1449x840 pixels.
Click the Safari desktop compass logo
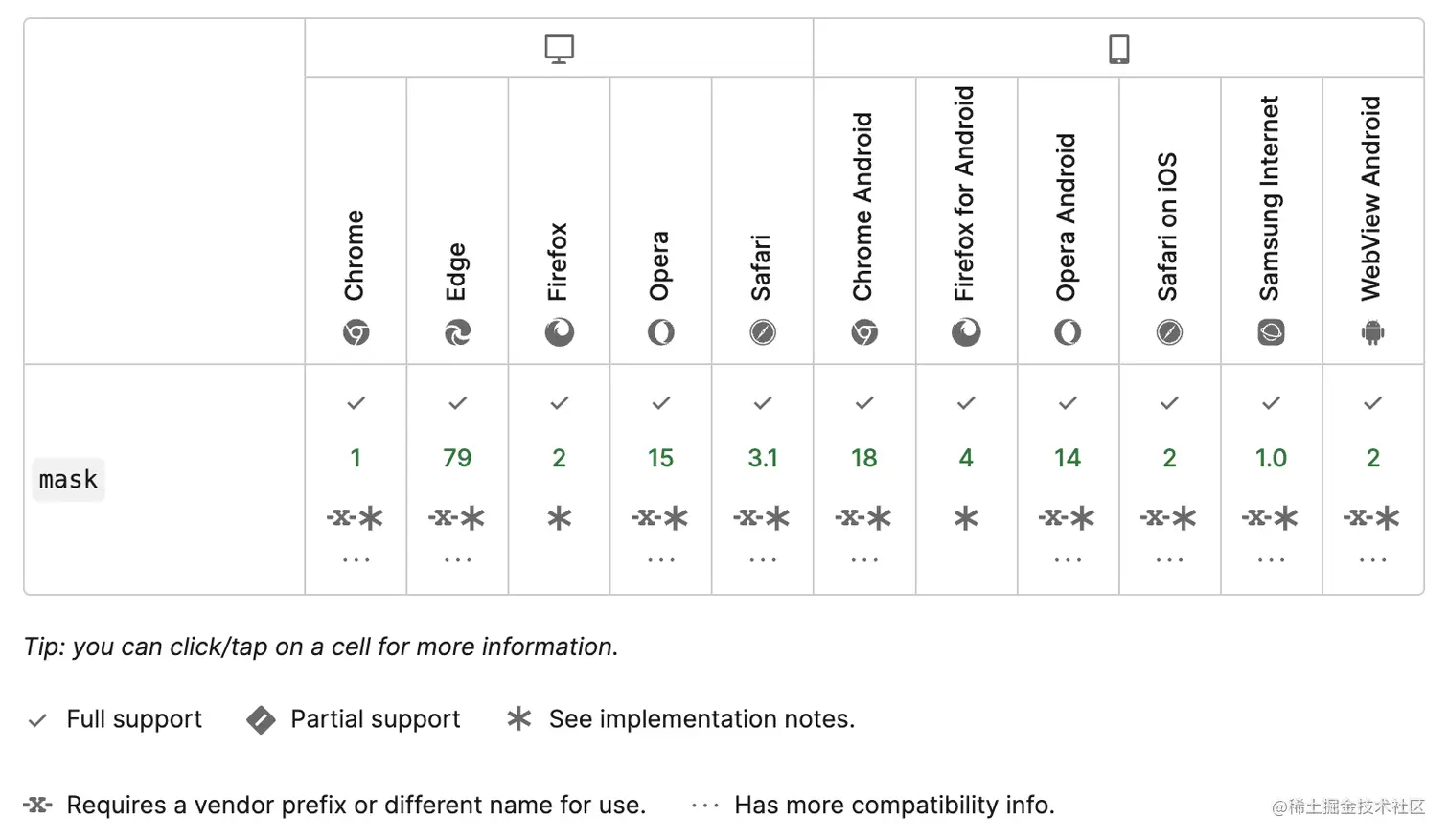(763, 332)
